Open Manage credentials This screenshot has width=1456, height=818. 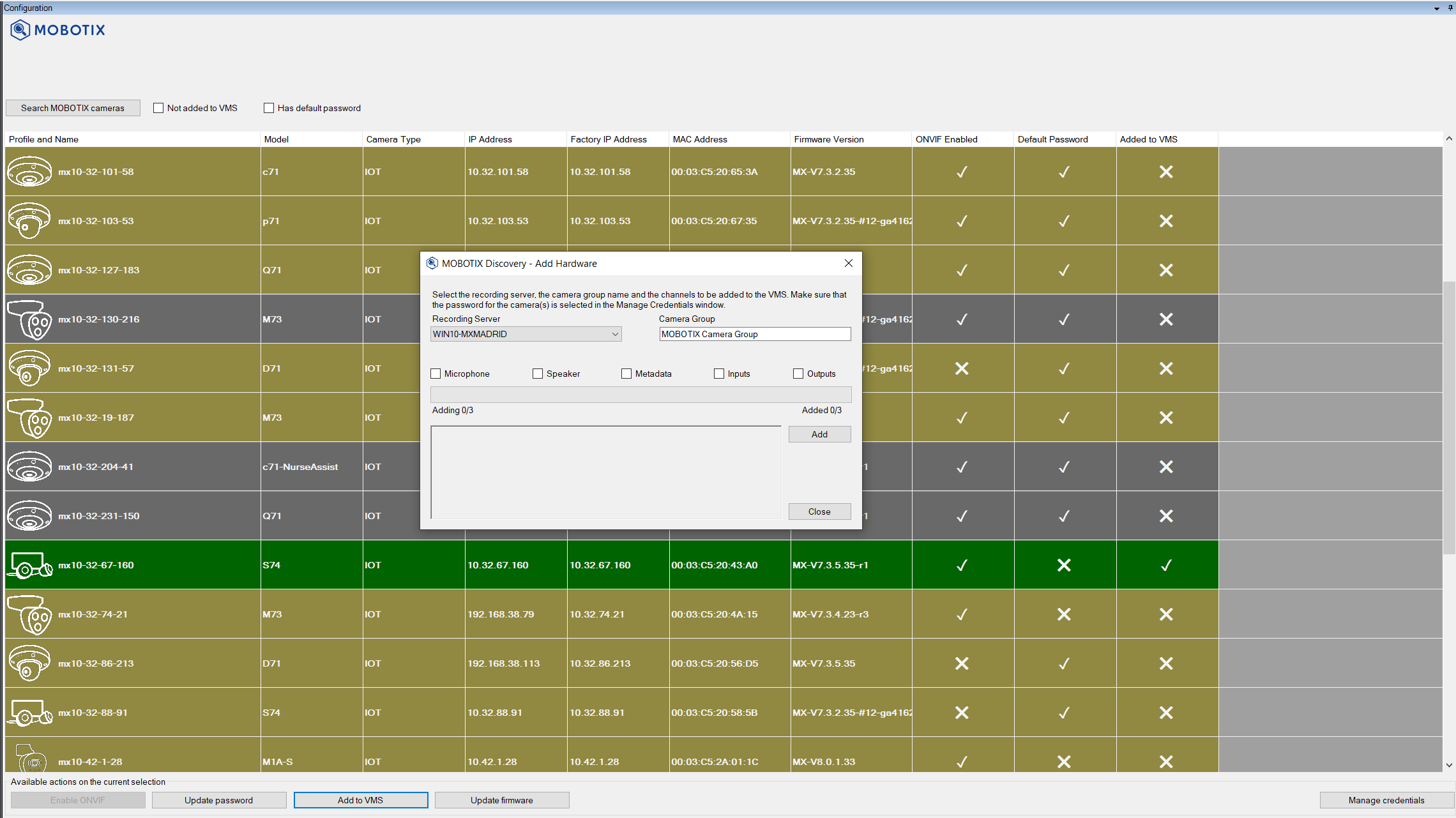coord(1386,800)
